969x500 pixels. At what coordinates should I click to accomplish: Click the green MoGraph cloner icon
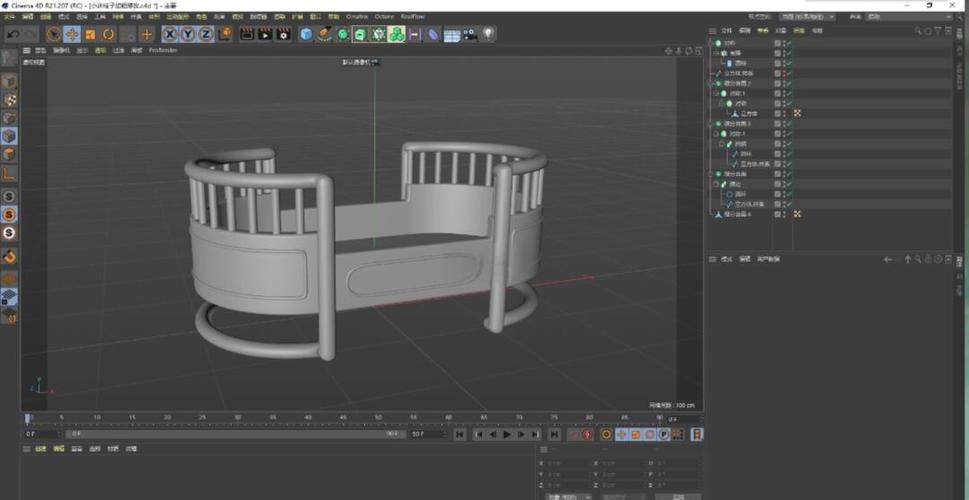(x=397, y=34)
